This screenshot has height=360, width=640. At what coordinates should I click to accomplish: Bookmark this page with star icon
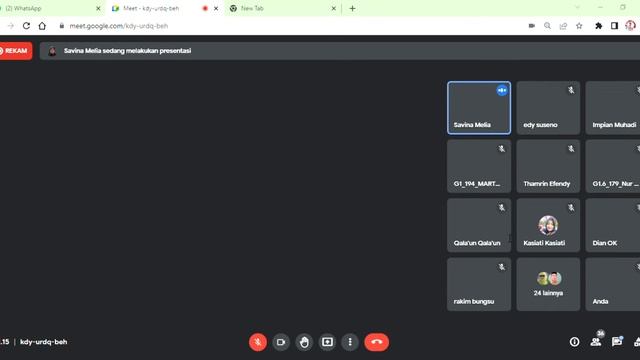(579, 26)
